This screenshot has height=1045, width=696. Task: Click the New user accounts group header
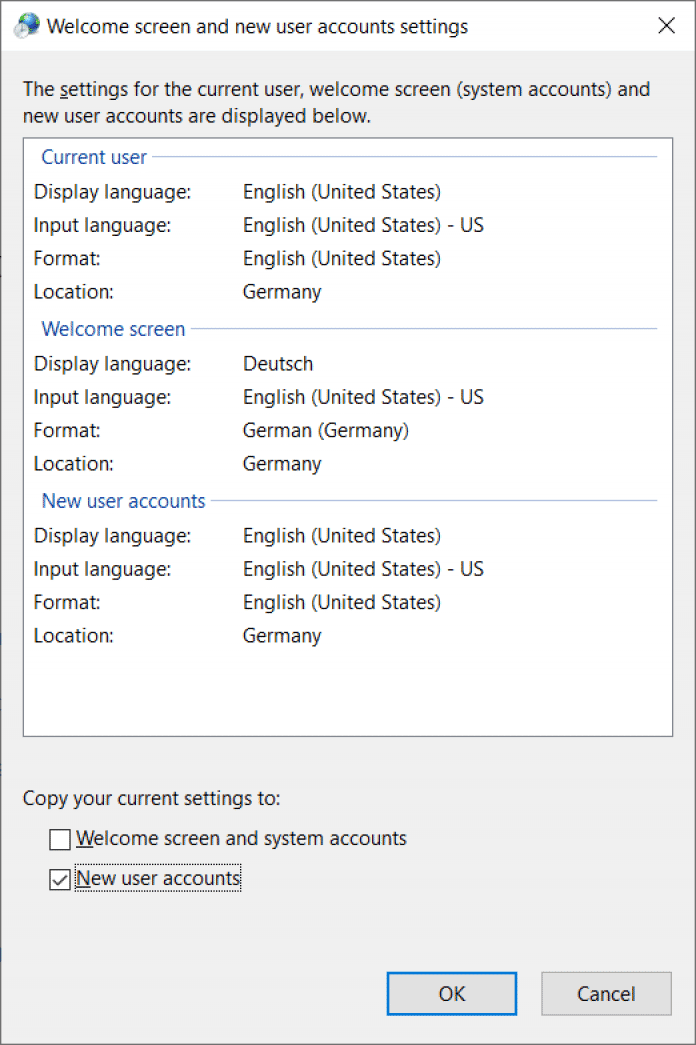point(123,501)
